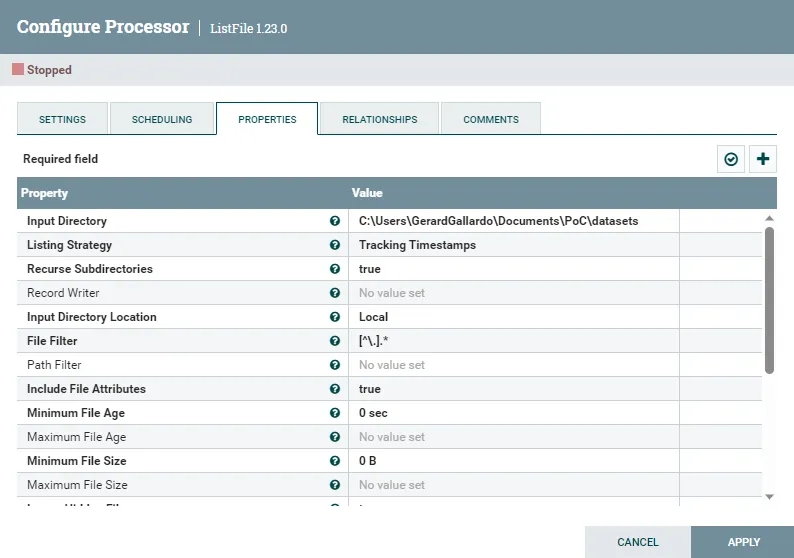Click help icon beside Include File Attributes

tap(335, 389)
